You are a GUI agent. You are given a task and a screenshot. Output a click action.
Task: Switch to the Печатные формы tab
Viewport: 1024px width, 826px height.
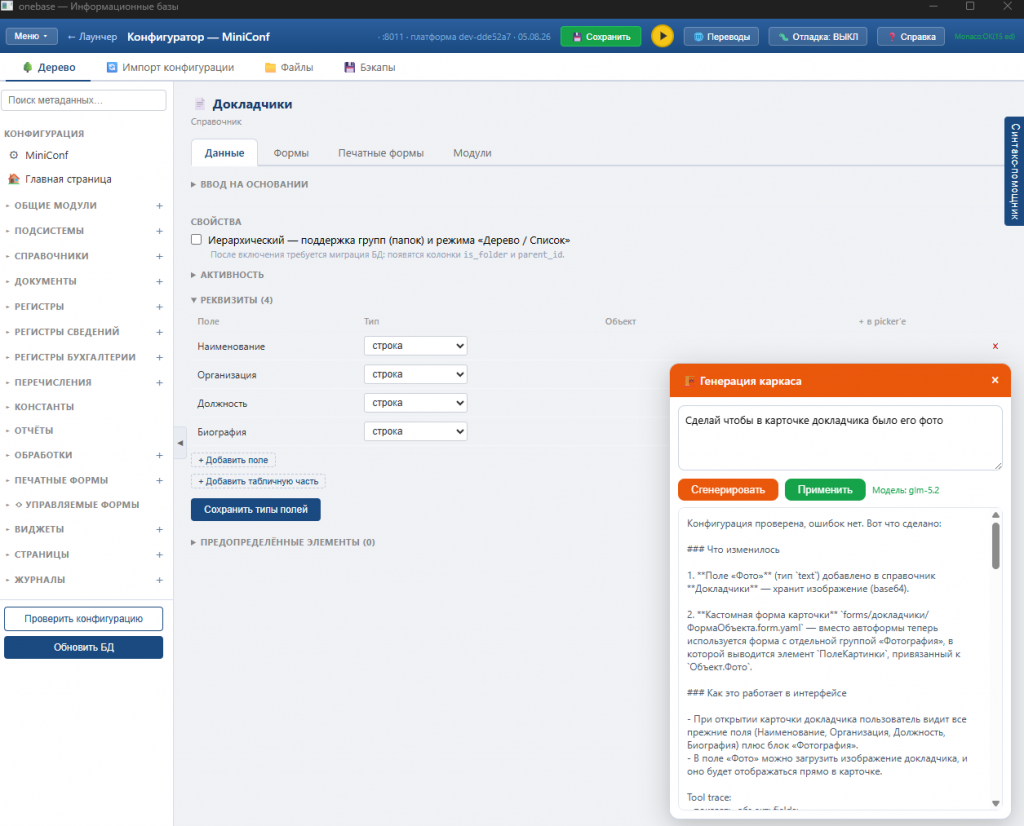click(381, 153)
